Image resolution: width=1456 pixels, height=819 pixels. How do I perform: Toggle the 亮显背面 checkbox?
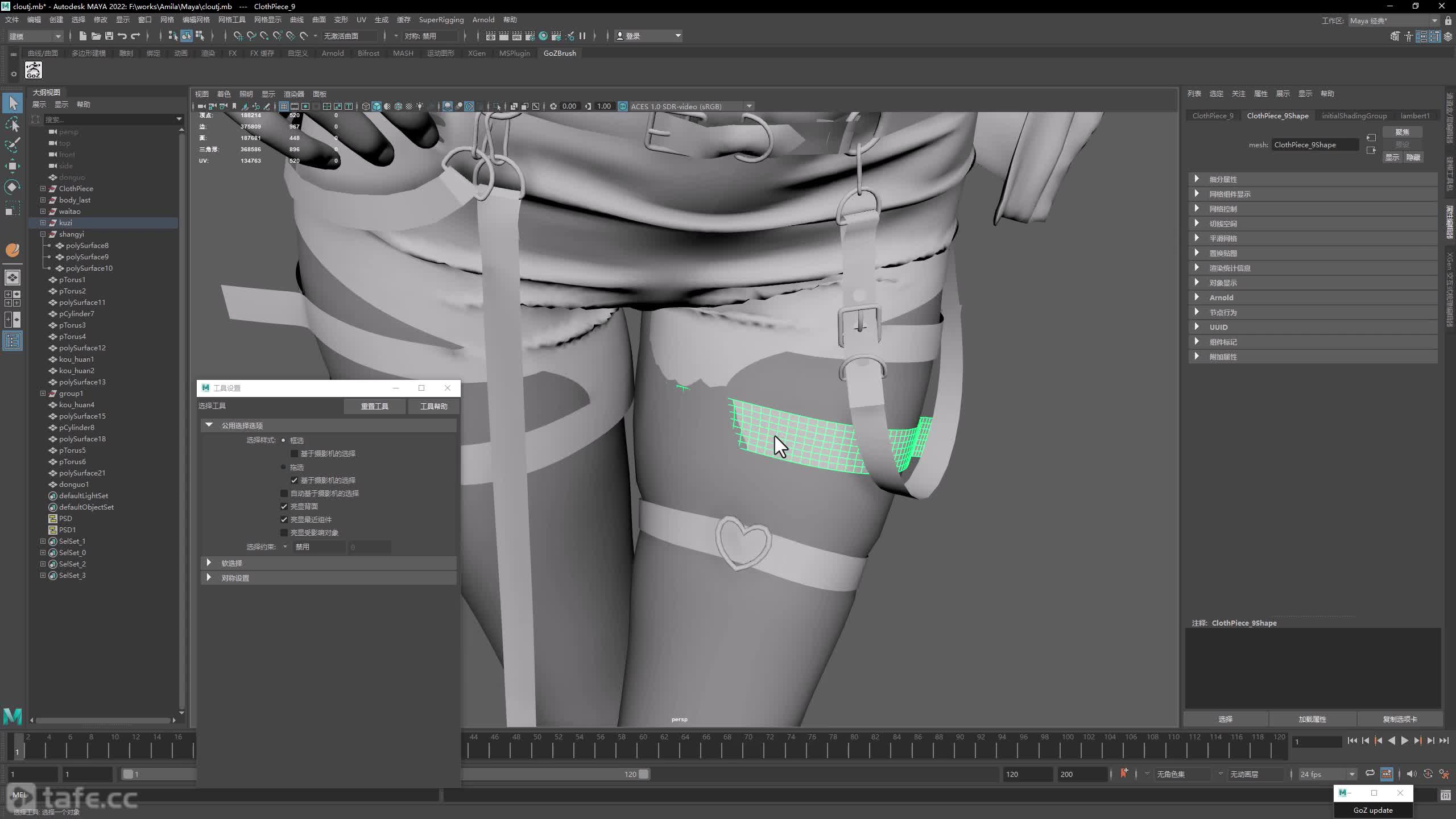click(284, 506)
